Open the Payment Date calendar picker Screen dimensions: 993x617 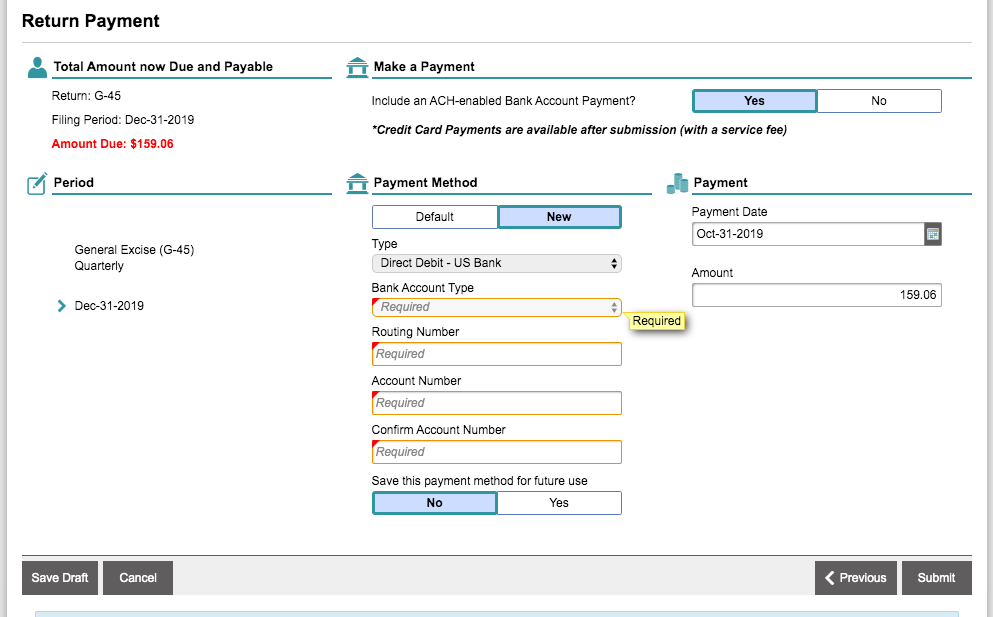(x=933, y=234)
